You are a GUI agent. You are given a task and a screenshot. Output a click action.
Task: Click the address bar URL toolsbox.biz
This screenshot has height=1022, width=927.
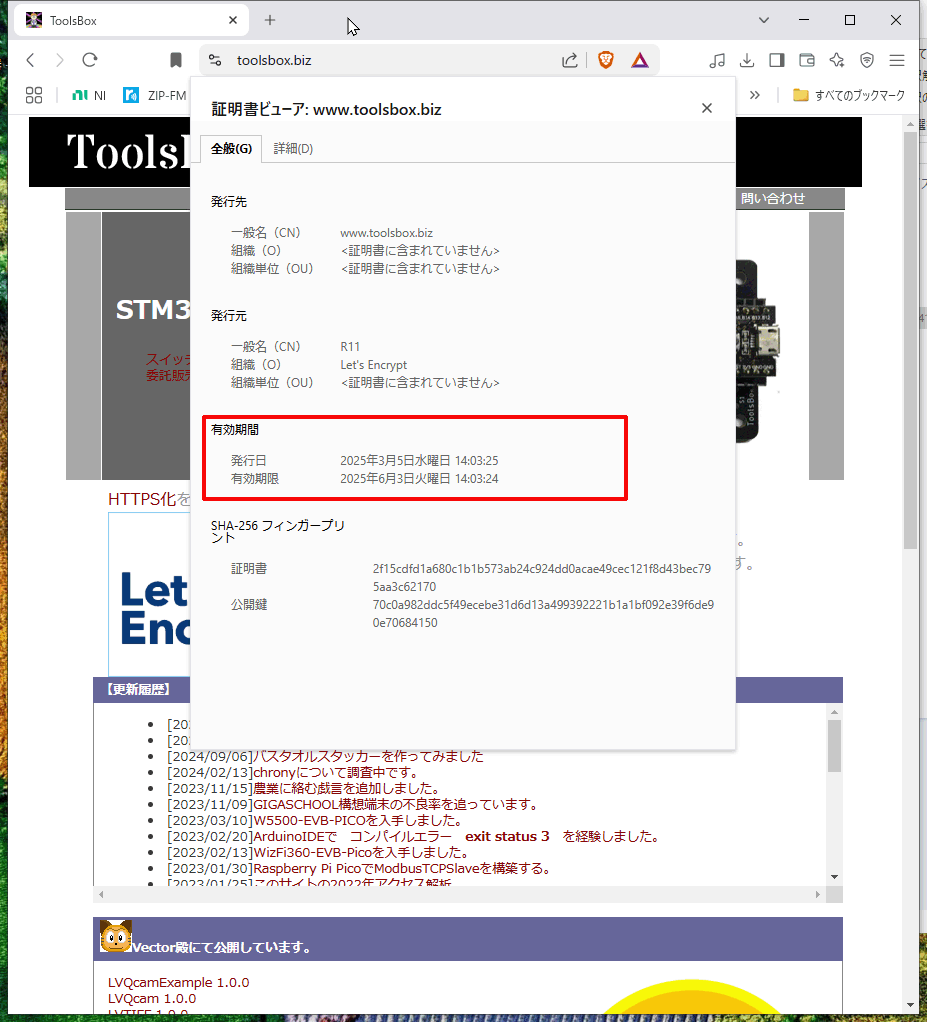click(x=274, y=61)
